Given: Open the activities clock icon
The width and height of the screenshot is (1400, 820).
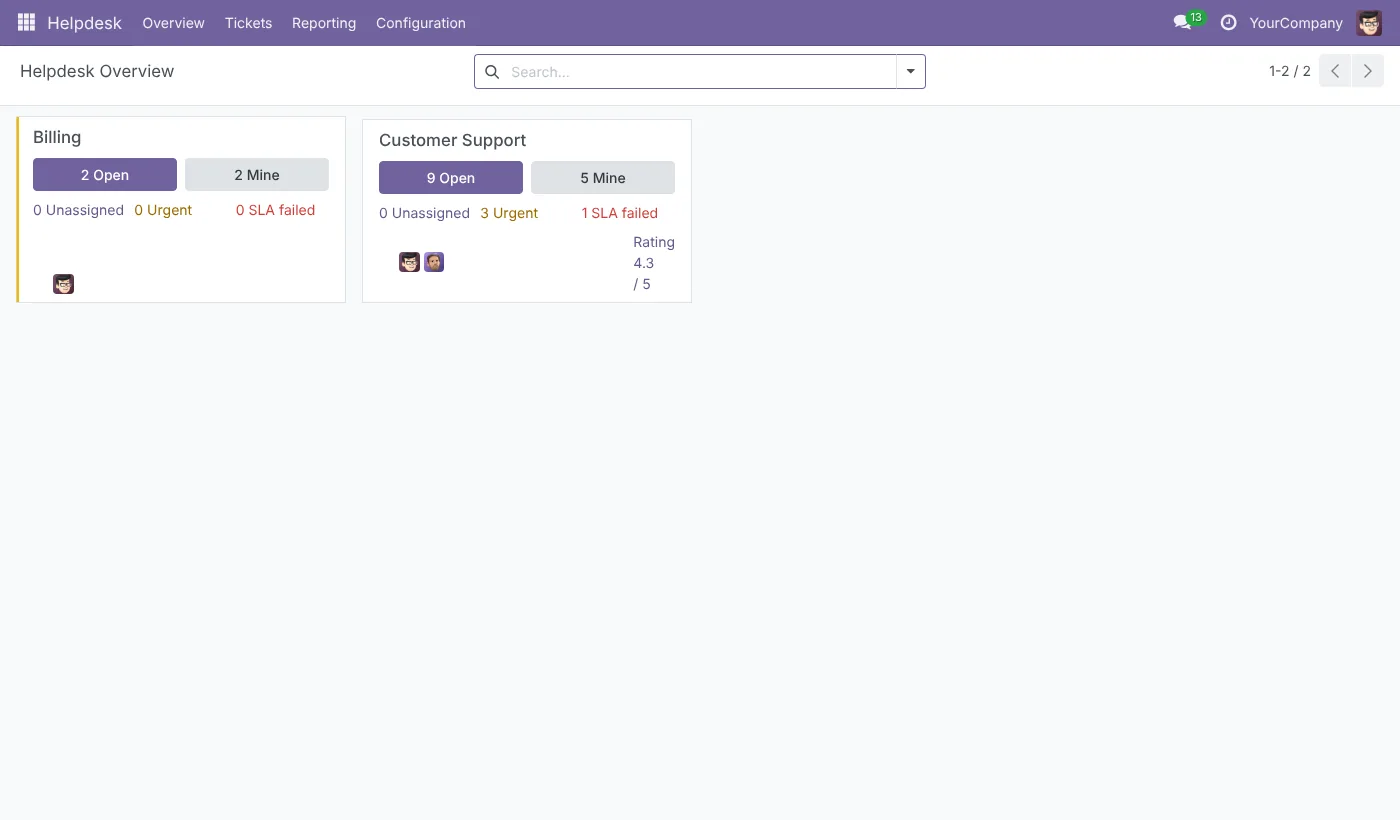Looking at the screenshot, I should pyautogui.click(x=1229, y=22).
